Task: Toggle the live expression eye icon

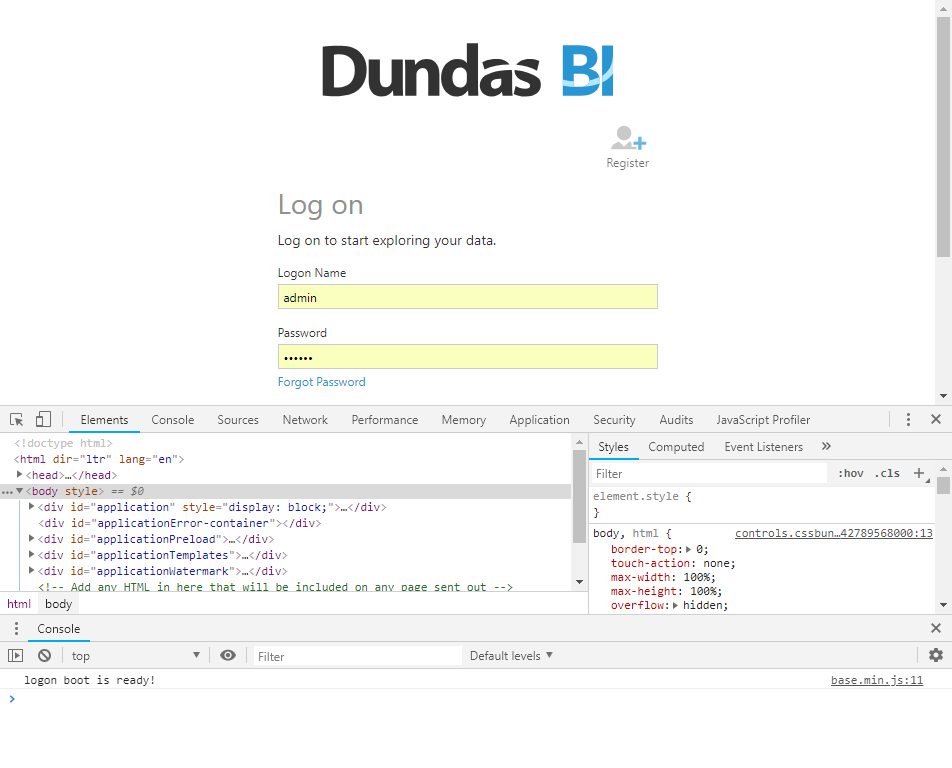Action: [x=228, y=656]
